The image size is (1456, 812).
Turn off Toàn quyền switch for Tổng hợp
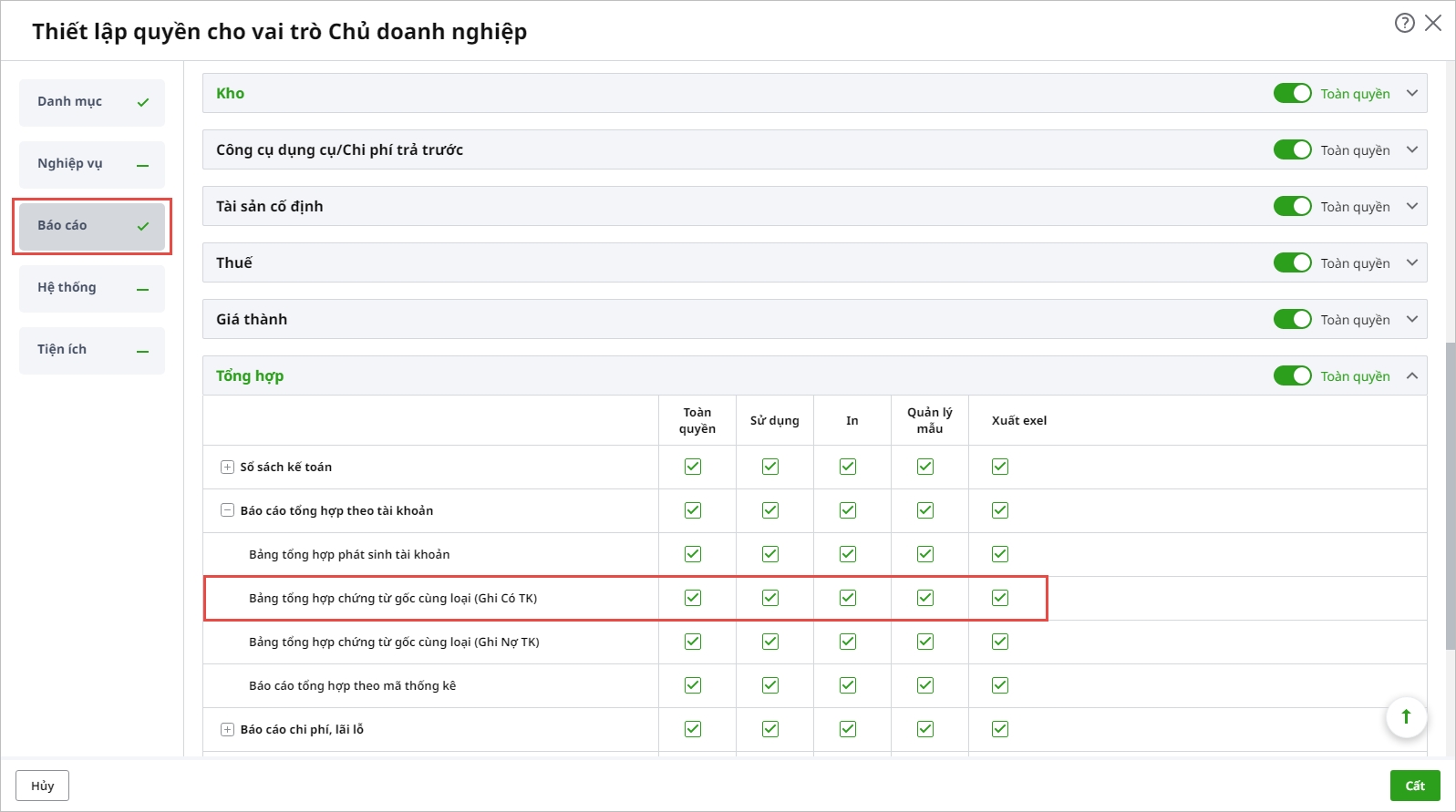pos(1292,375)
